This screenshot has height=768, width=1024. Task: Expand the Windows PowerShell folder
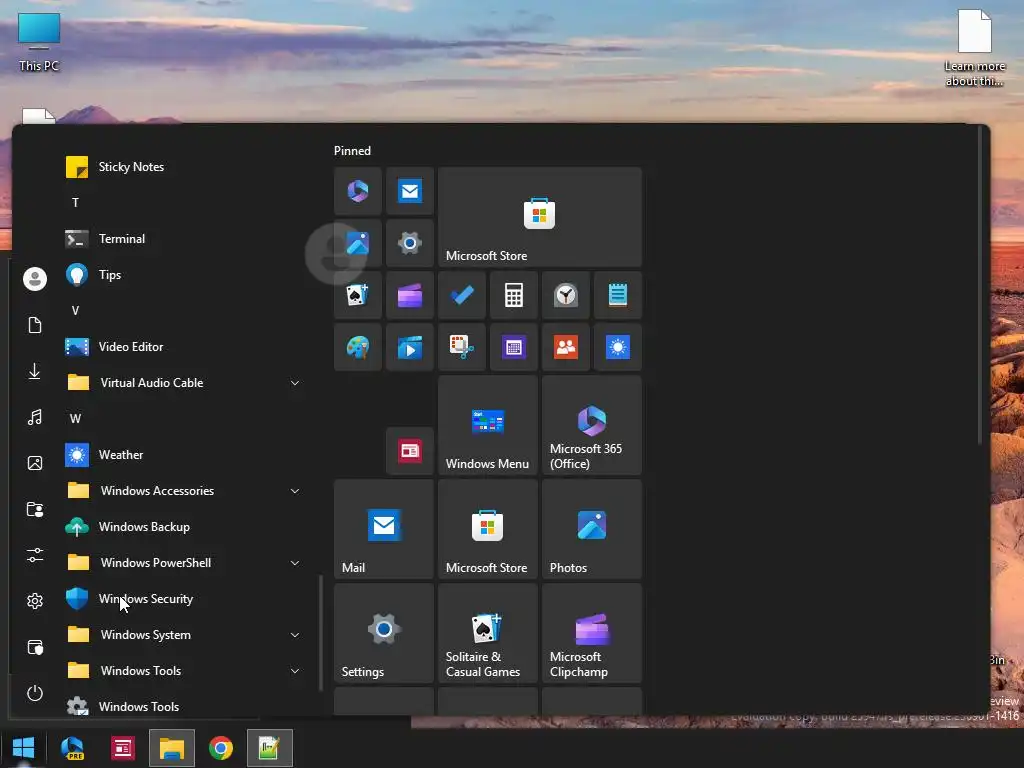pyautogui.click(x=295, y=563)
